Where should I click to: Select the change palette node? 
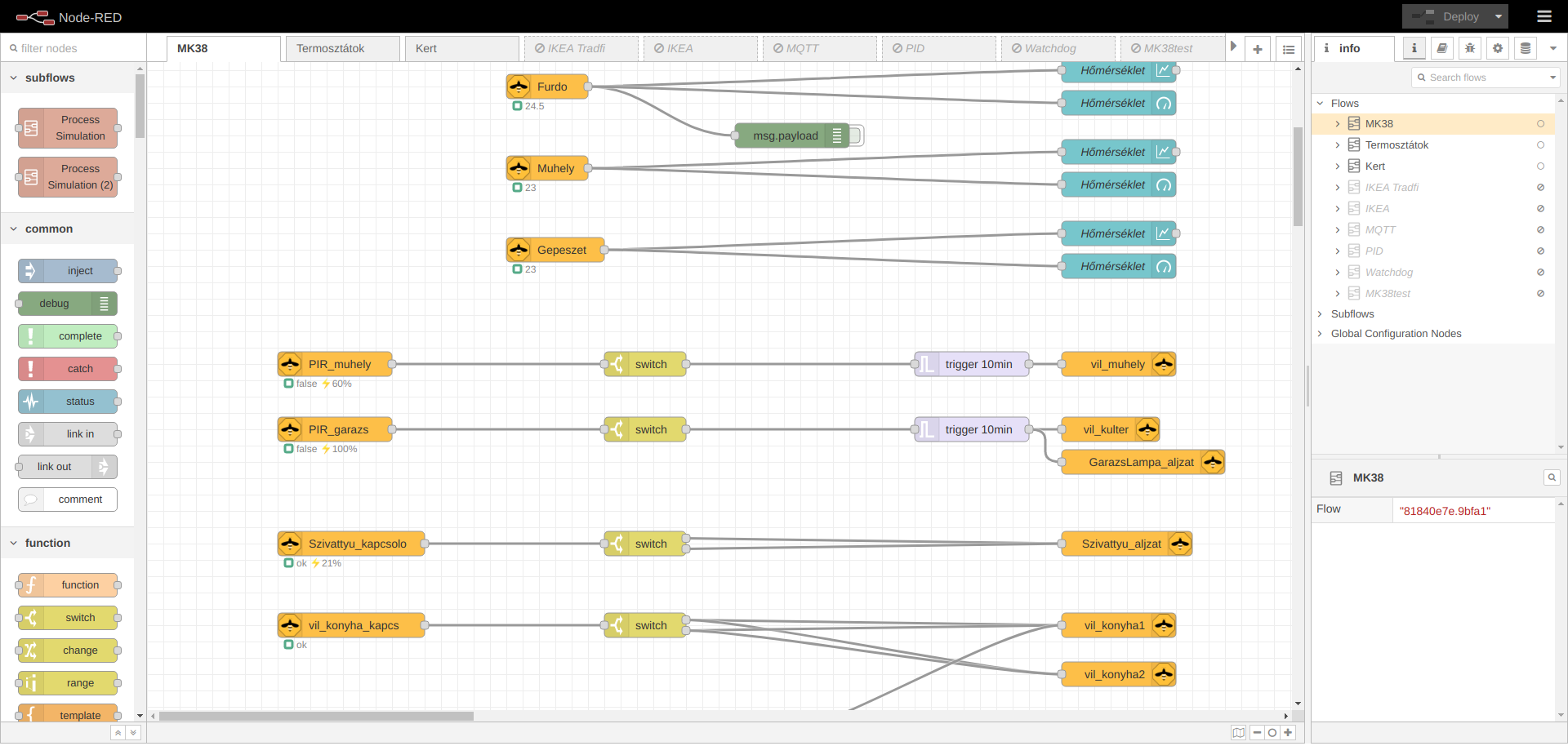pos(68,651)
